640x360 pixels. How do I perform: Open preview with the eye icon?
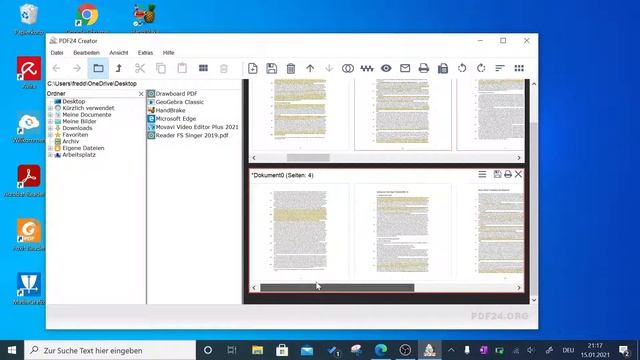point(386,68)
